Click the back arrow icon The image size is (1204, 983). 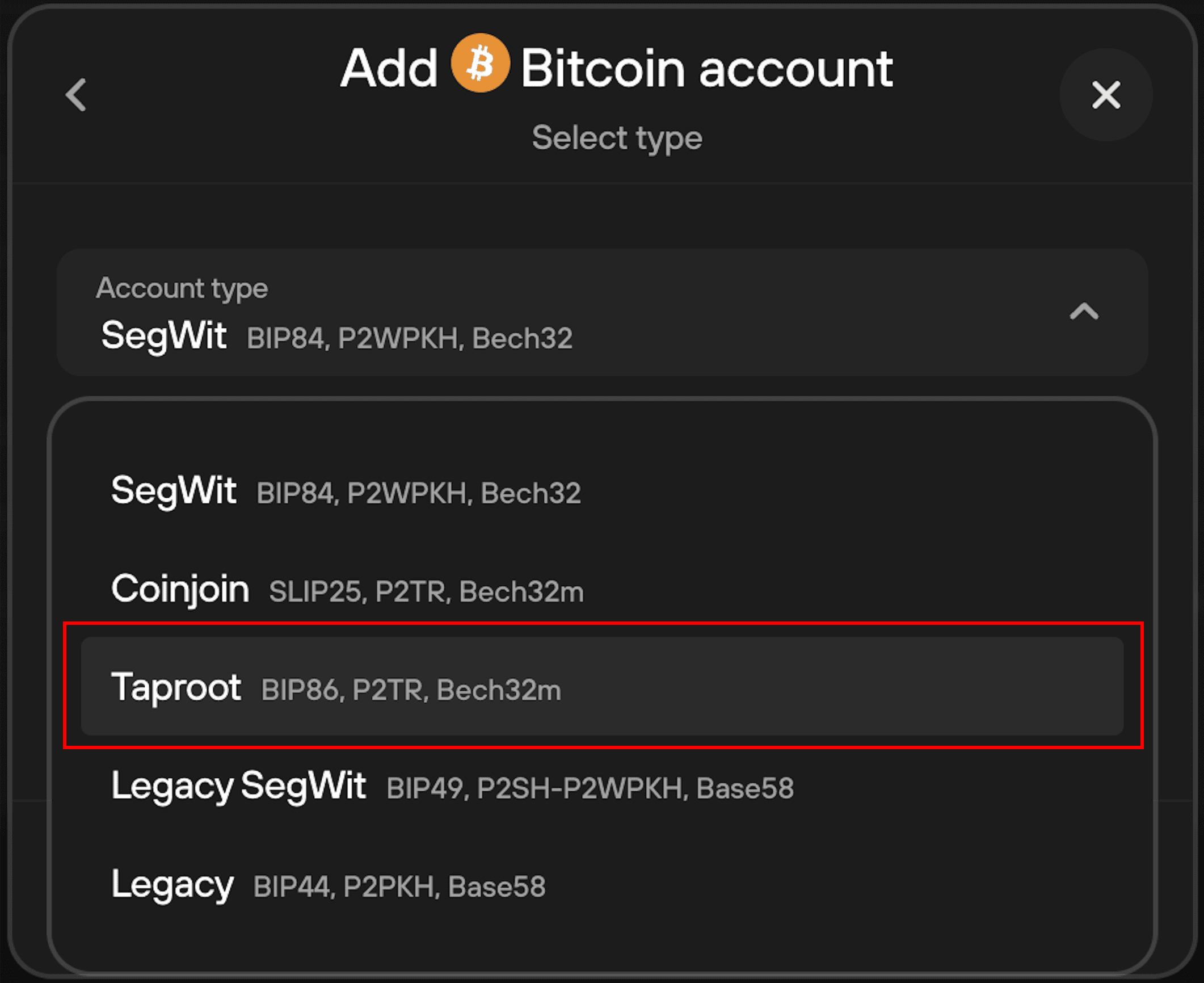76,95
